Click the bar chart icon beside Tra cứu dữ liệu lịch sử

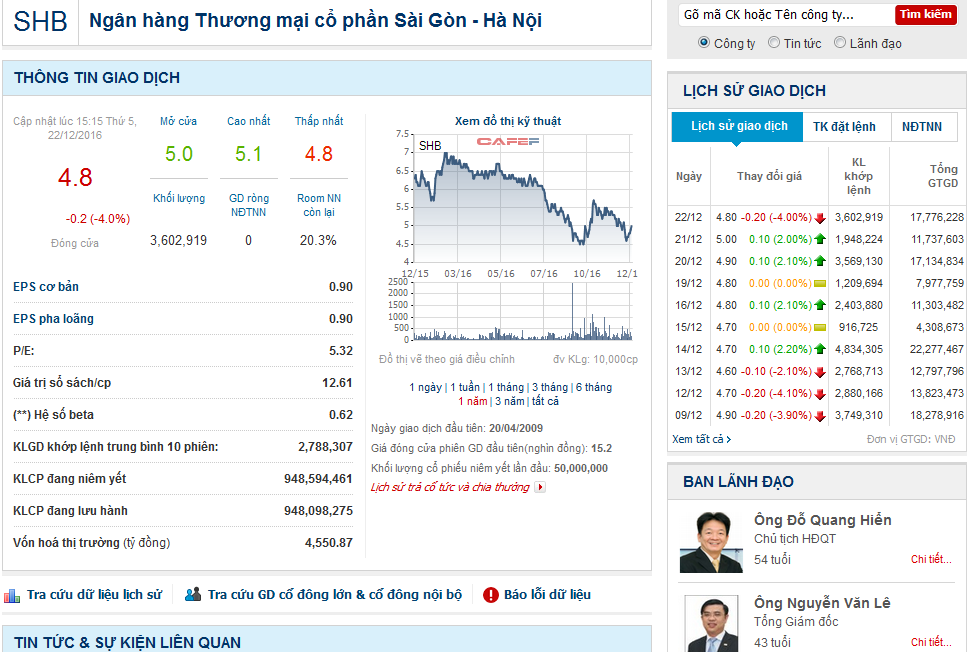coord(12,595)
